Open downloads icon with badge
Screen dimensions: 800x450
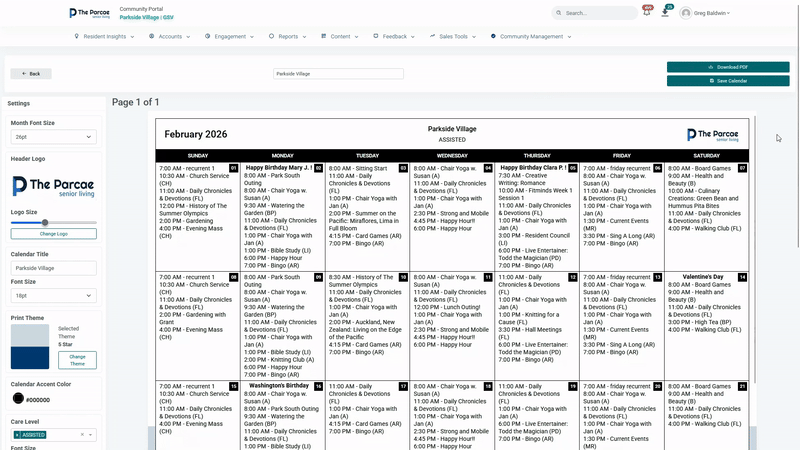(665, 12)
